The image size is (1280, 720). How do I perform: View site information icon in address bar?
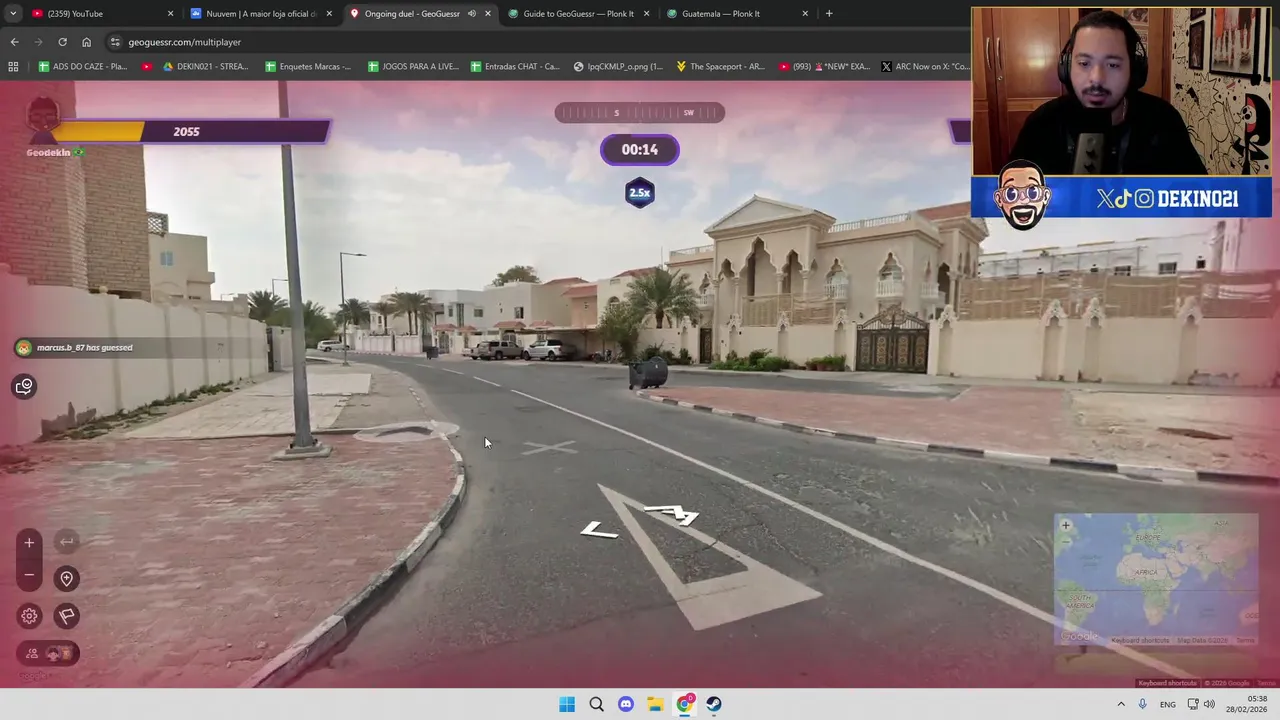click(115, 42)
